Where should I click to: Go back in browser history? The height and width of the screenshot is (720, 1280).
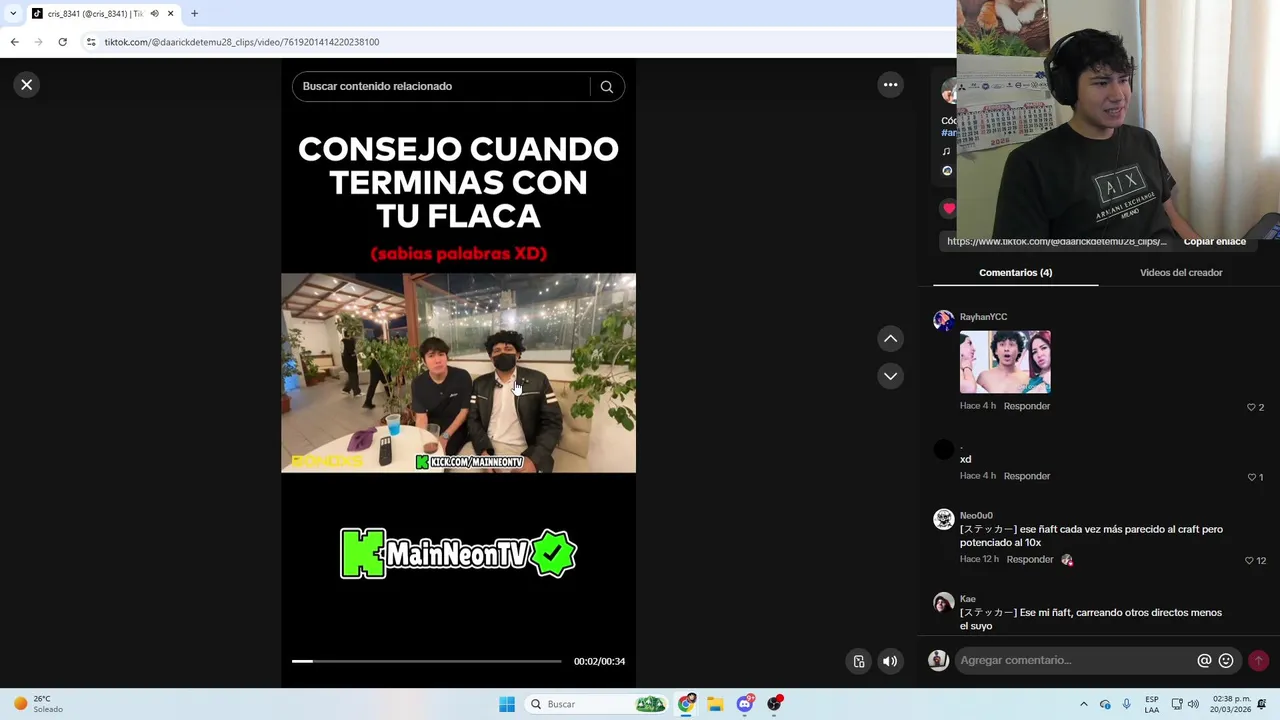point(14,42)
